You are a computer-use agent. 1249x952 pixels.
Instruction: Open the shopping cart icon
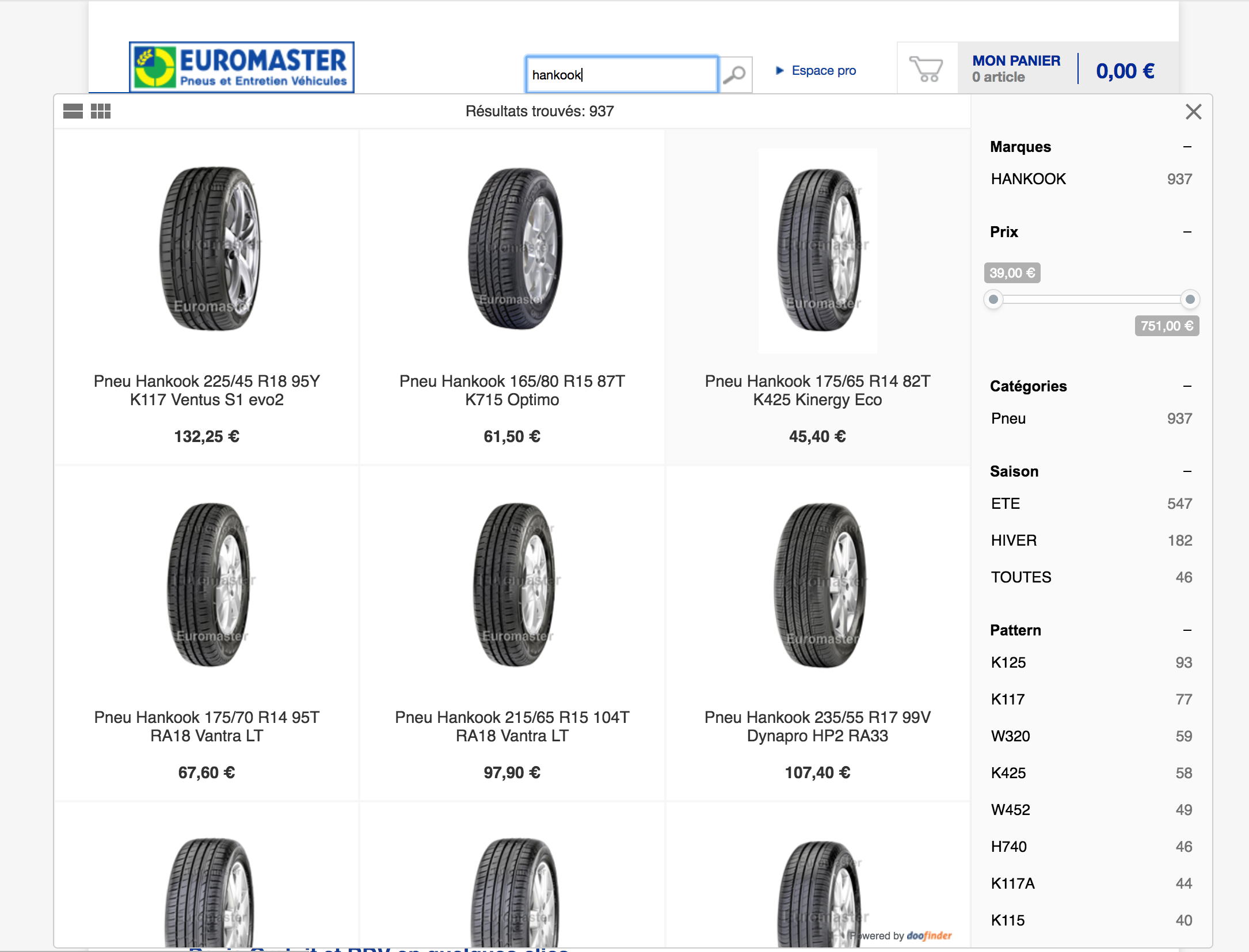click(x=926, y=69)
